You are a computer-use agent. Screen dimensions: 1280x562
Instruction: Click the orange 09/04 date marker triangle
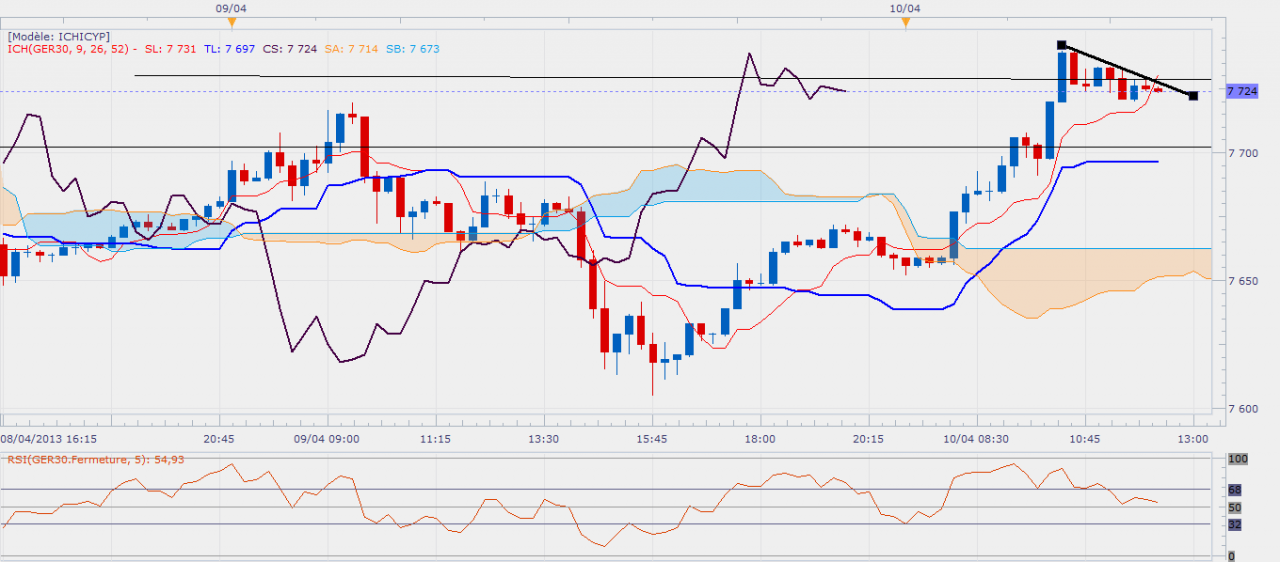232,21
